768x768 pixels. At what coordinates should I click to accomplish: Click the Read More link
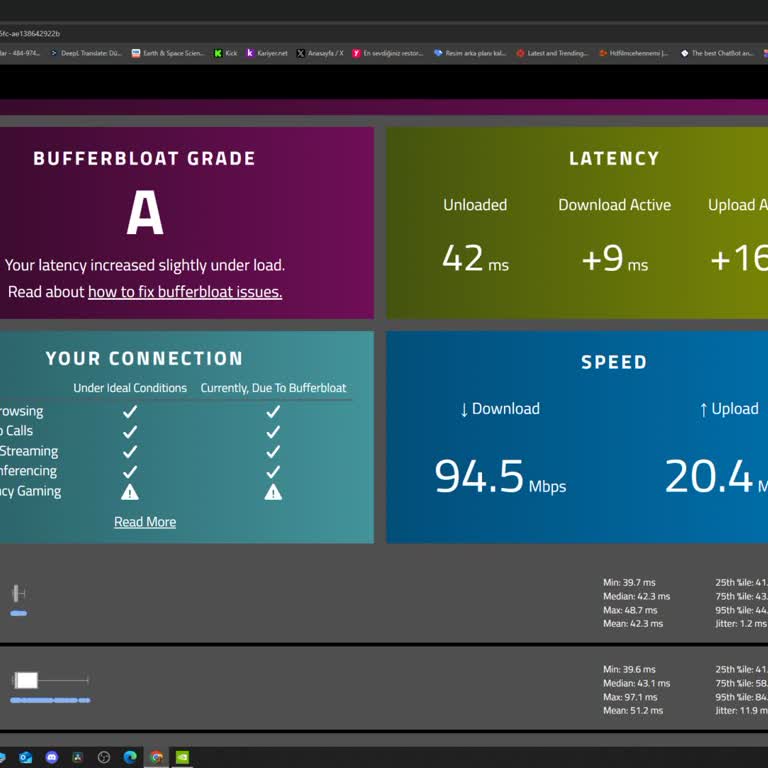pyautogui.click(x=145, y=522)
